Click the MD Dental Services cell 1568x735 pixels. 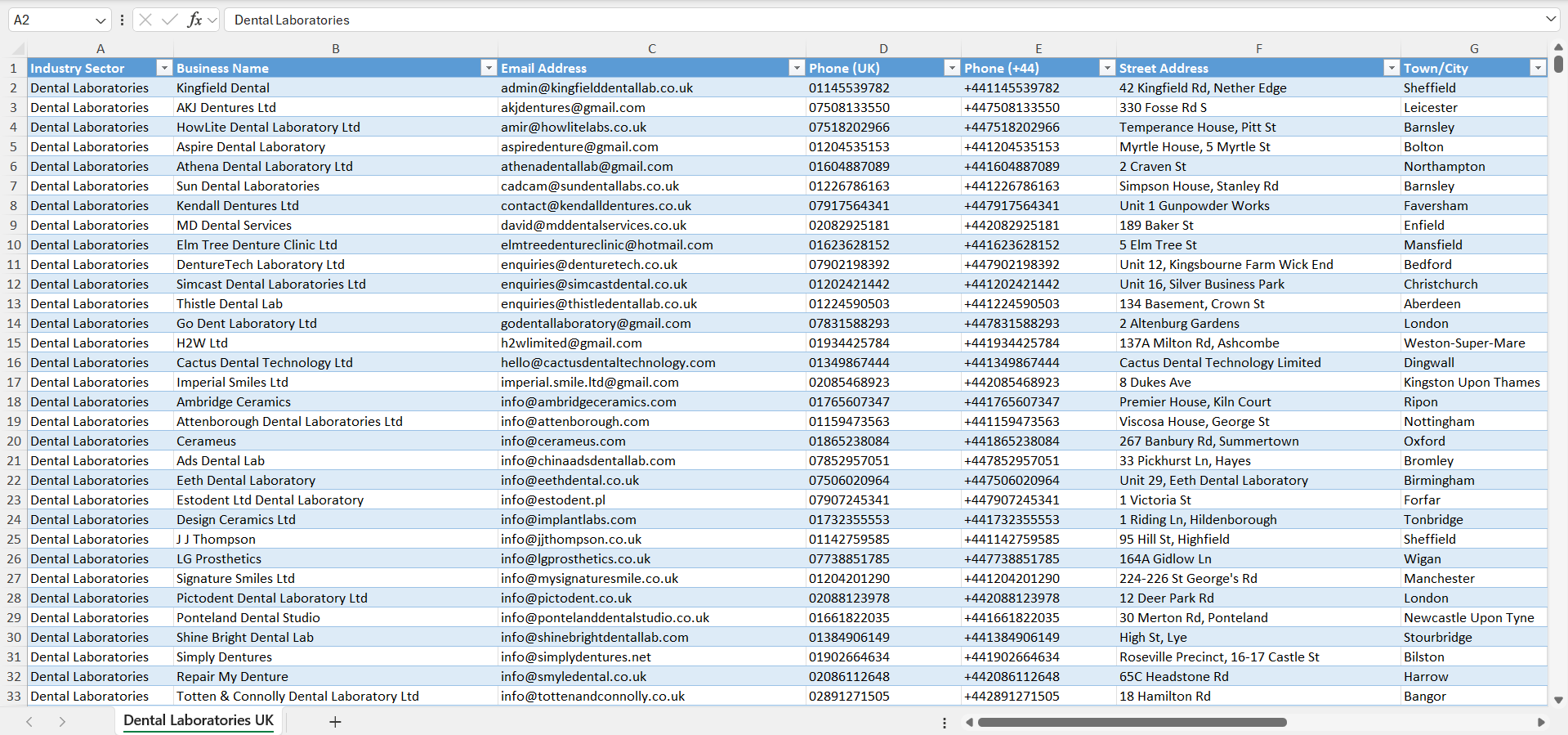(336, 225)
